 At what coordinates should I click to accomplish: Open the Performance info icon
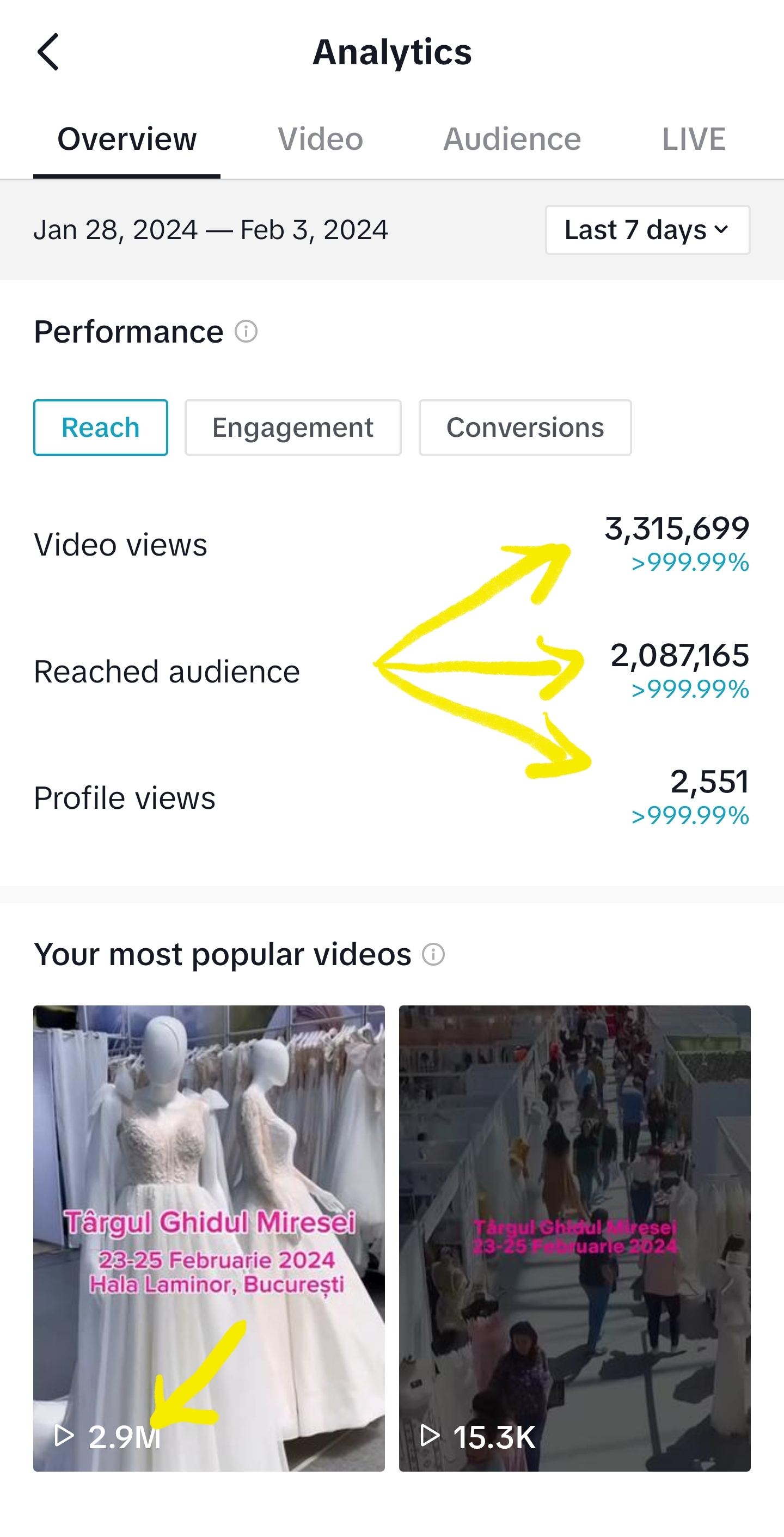pyautogui.click(x=246, y=331)
